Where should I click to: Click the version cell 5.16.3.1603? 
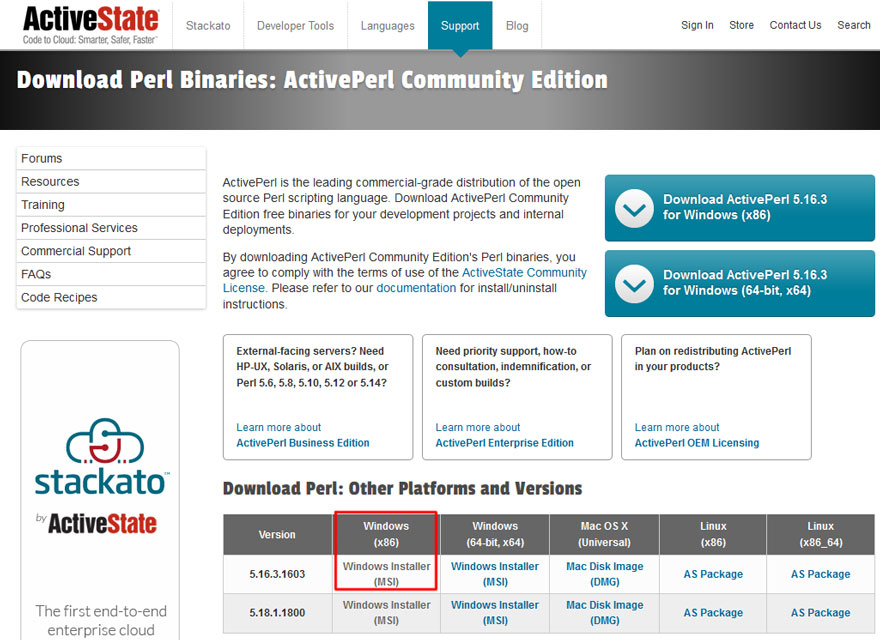click(x=277, y=574)
